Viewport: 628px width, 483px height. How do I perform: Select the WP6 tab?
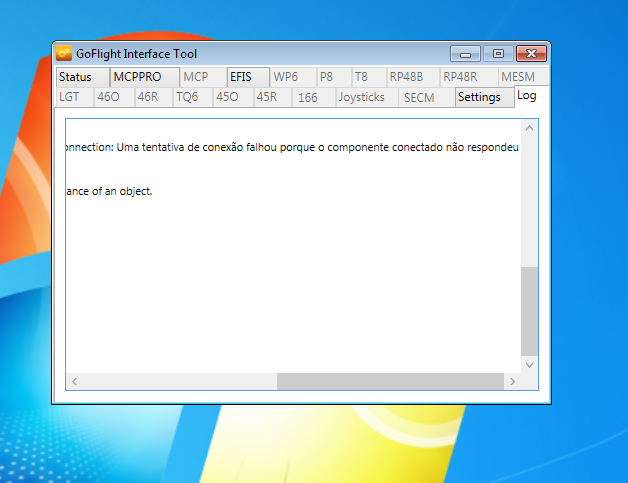286,77
